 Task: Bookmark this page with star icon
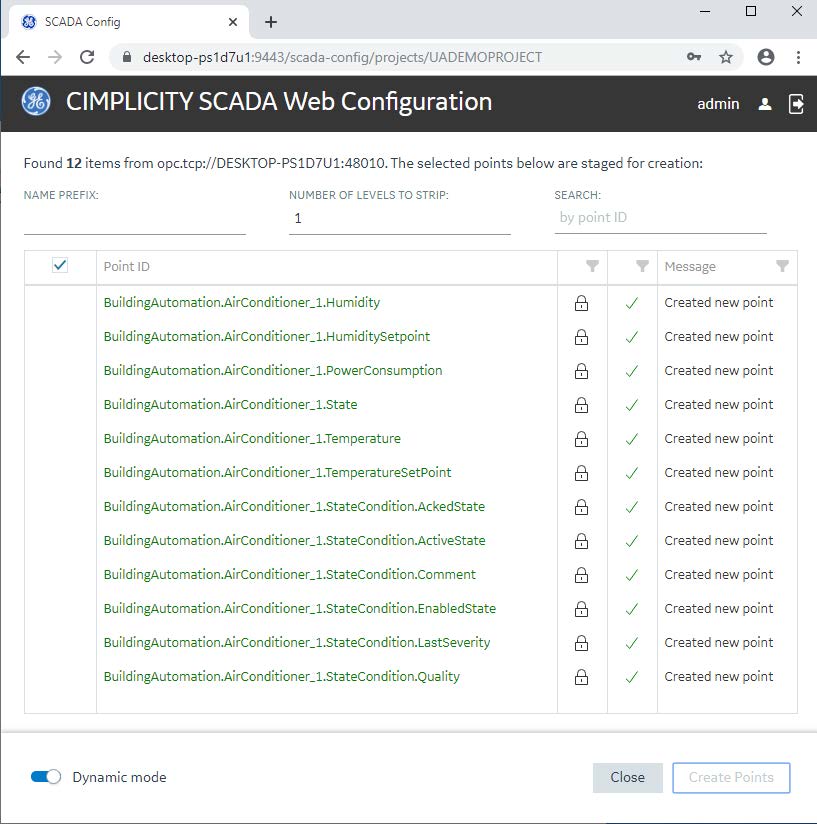(x=726, y=57)
